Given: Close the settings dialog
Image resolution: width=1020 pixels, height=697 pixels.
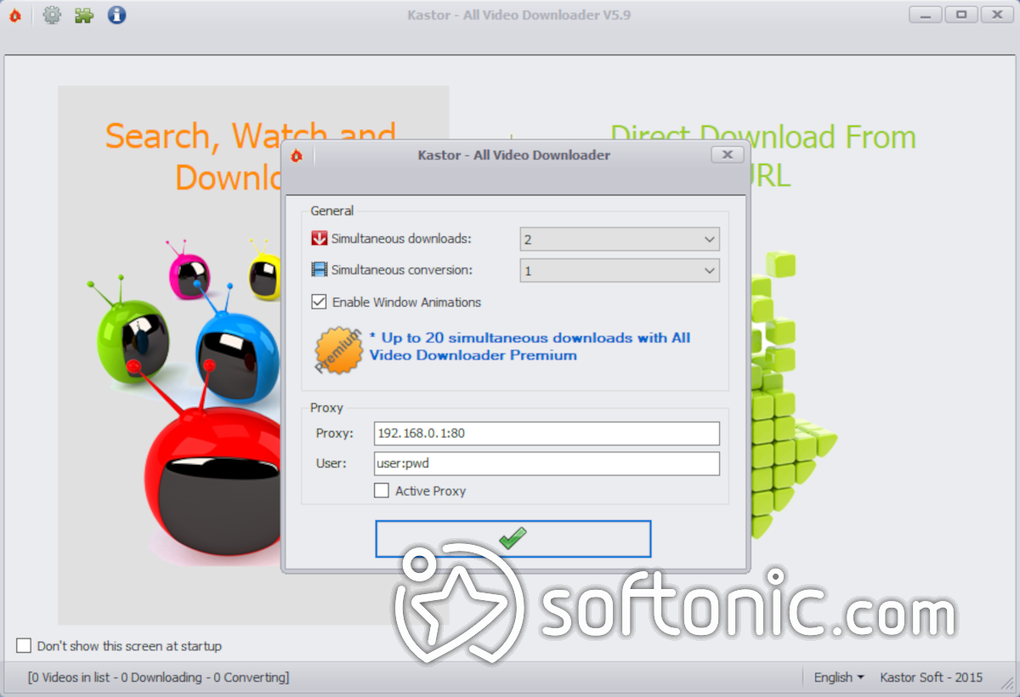Looking at the screenshot, I should coord(727,155).
